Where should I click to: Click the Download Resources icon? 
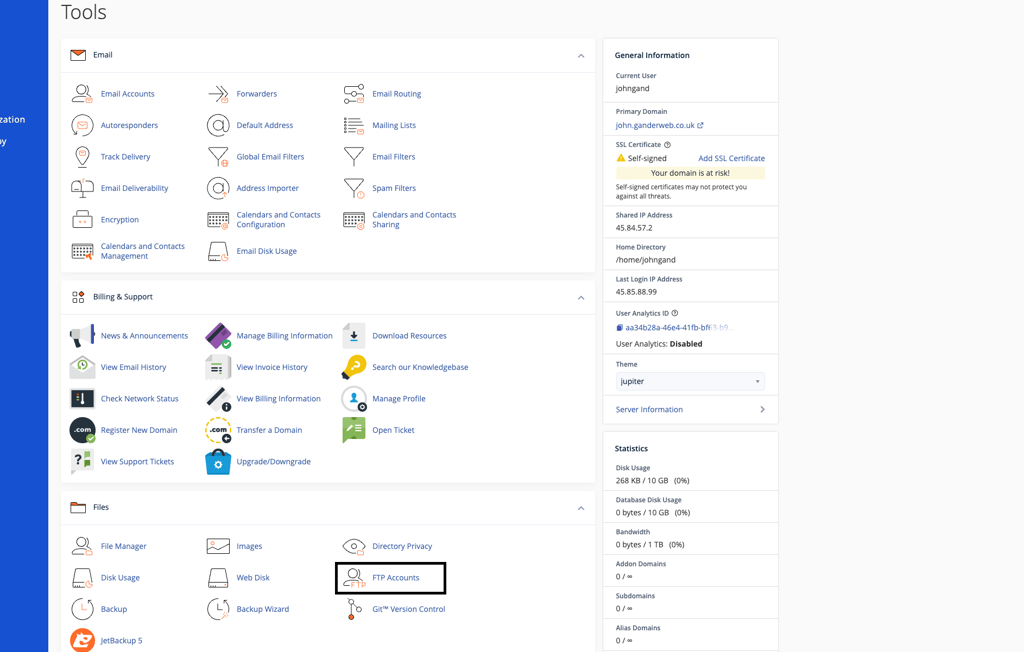(x=354, y=336)
